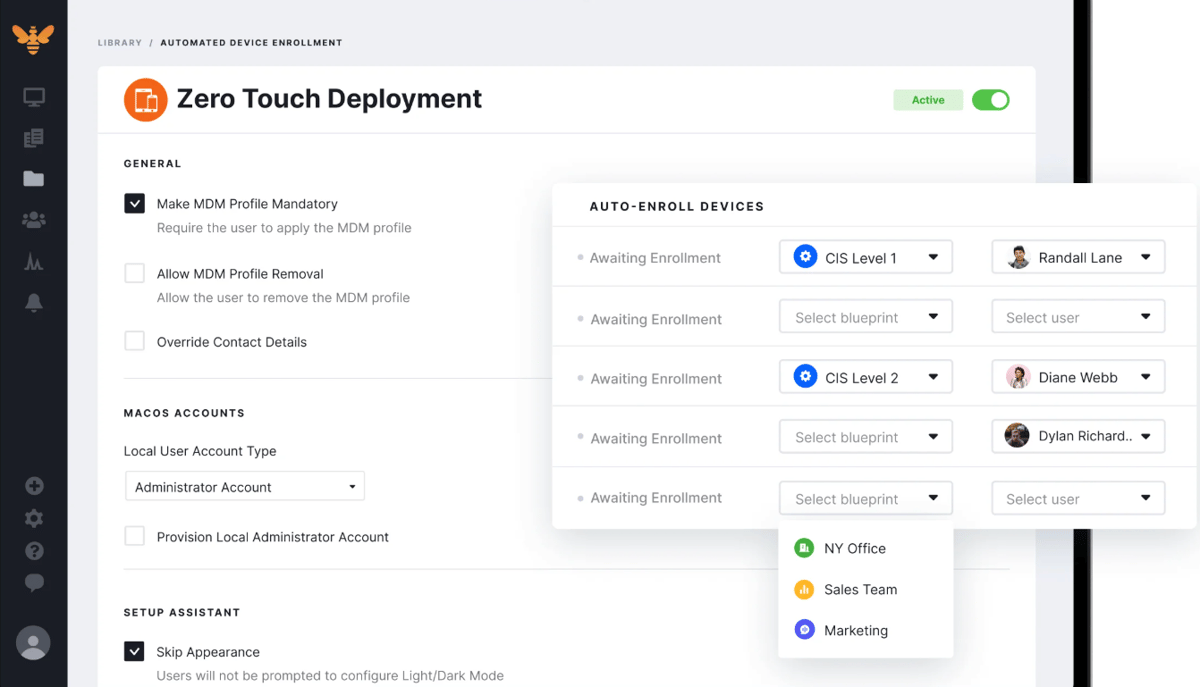Click 'Require the user to apply the MDM profile'
Image resolution: width=1200 pixels, height=687 pixels.
click(x=284, y=228)
